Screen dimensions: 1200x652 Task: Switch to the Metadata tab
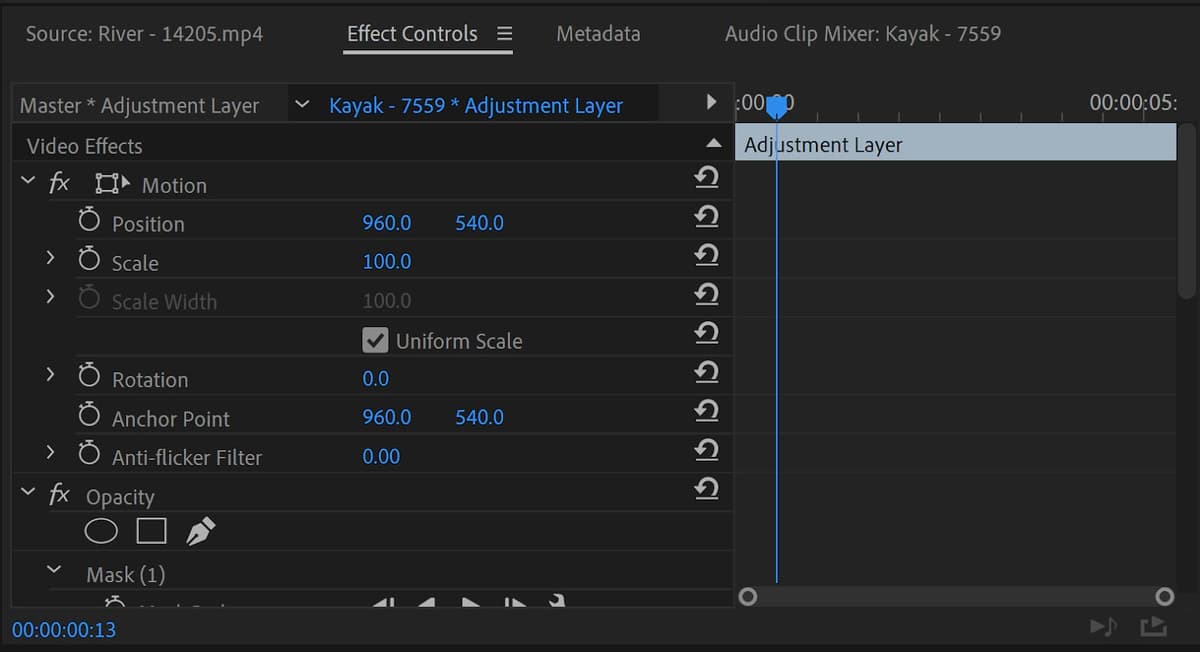coord(597,32)
